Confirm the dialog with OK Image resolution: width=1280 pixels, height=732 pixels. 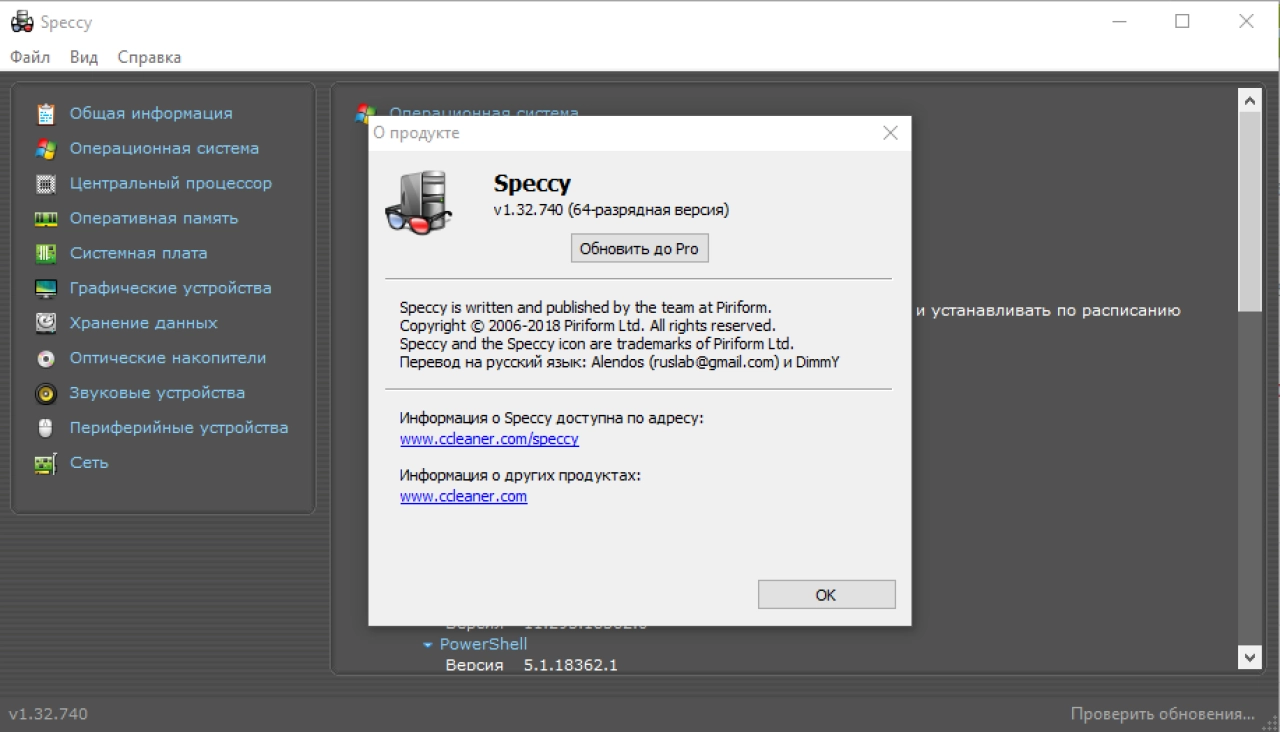click(826, 595)
